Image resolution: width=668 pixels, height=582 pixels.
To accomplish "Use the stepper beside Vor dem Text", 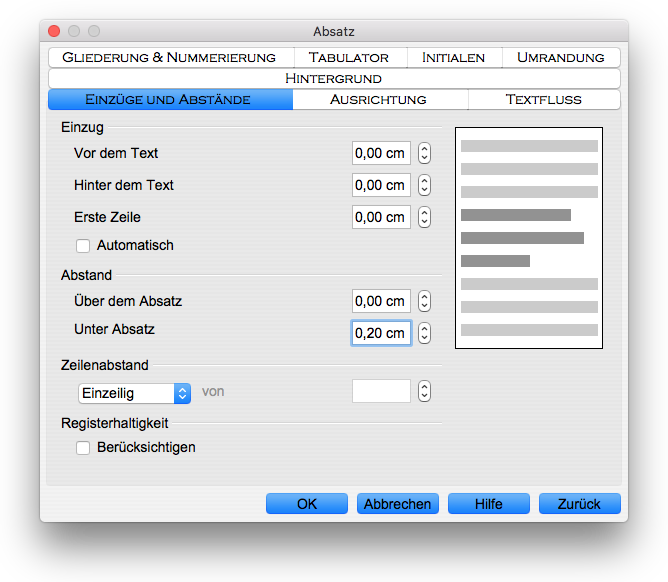I will tap(424, 153).
